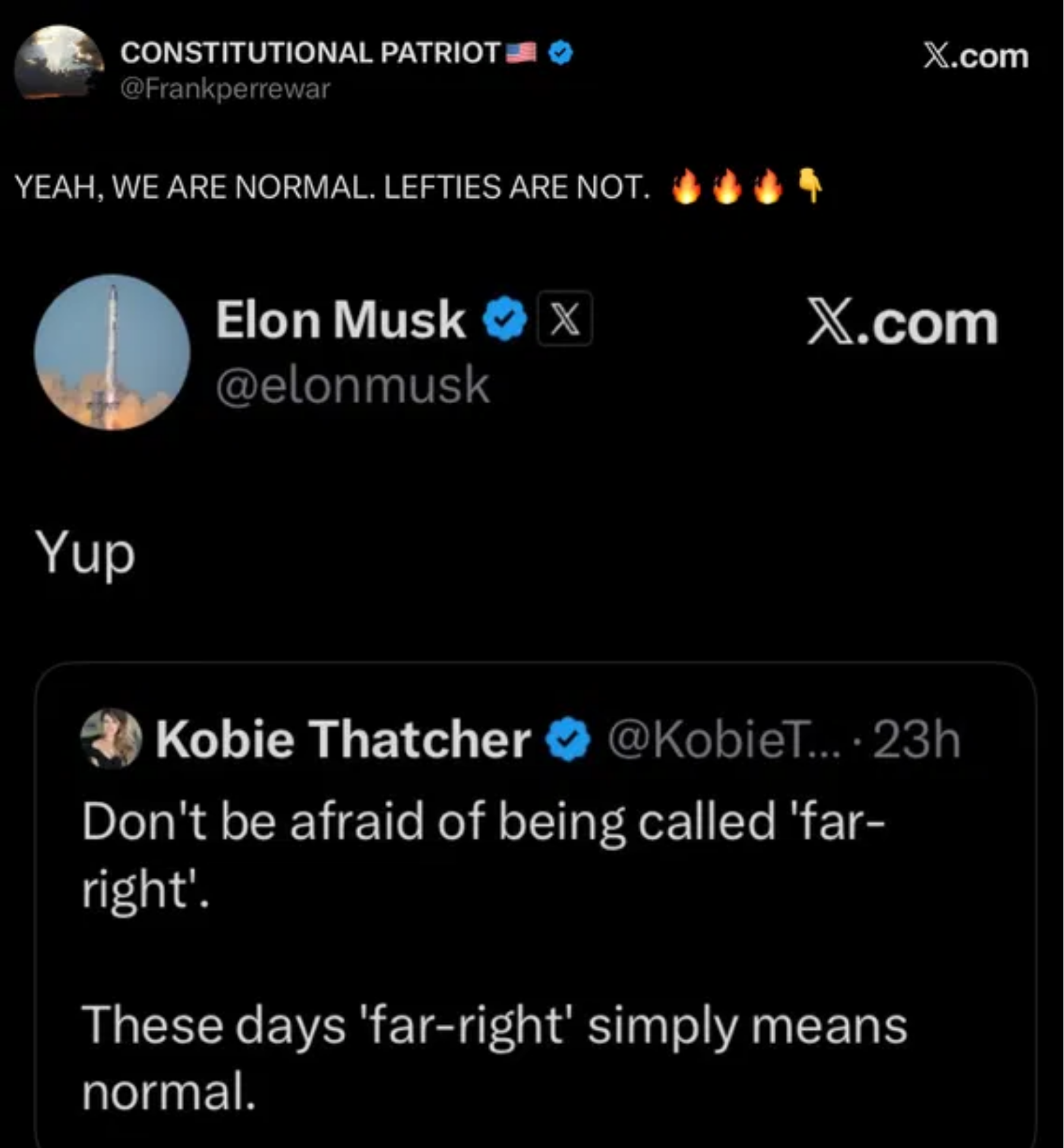The height and width of the screenshot is (1148, 1064).
Task: Click the US flag emoji after Patriot
Action: (521, 53)
